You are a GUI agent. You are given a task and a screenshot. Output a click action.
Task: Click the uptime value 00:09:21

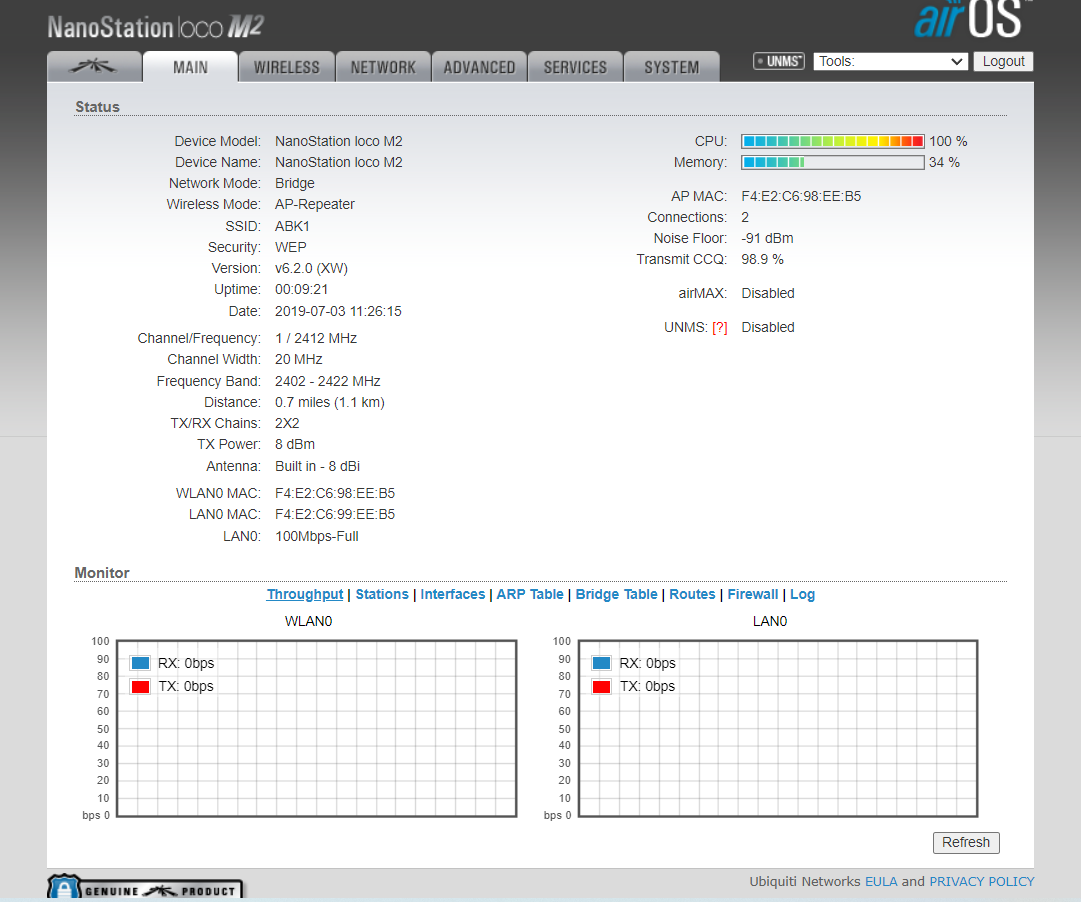tap(301, 290)
